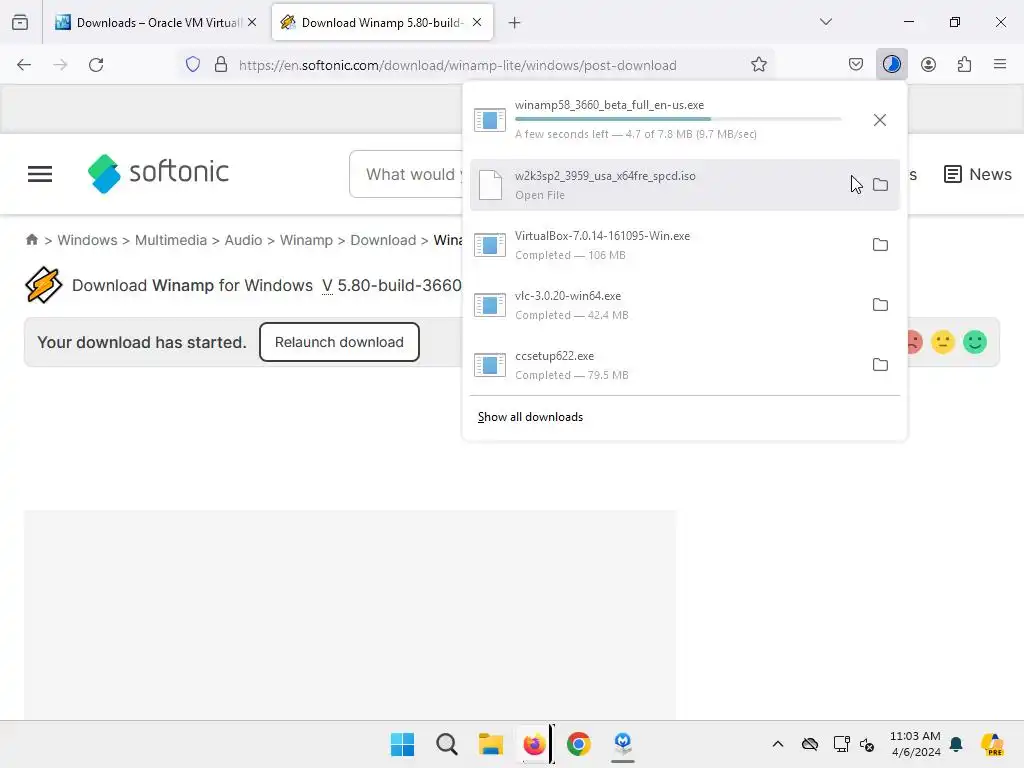Image resolution: width=1024 pixels, height=768 pixels.
Task: Bookmark this page with star icon
Action: point(758,65)
